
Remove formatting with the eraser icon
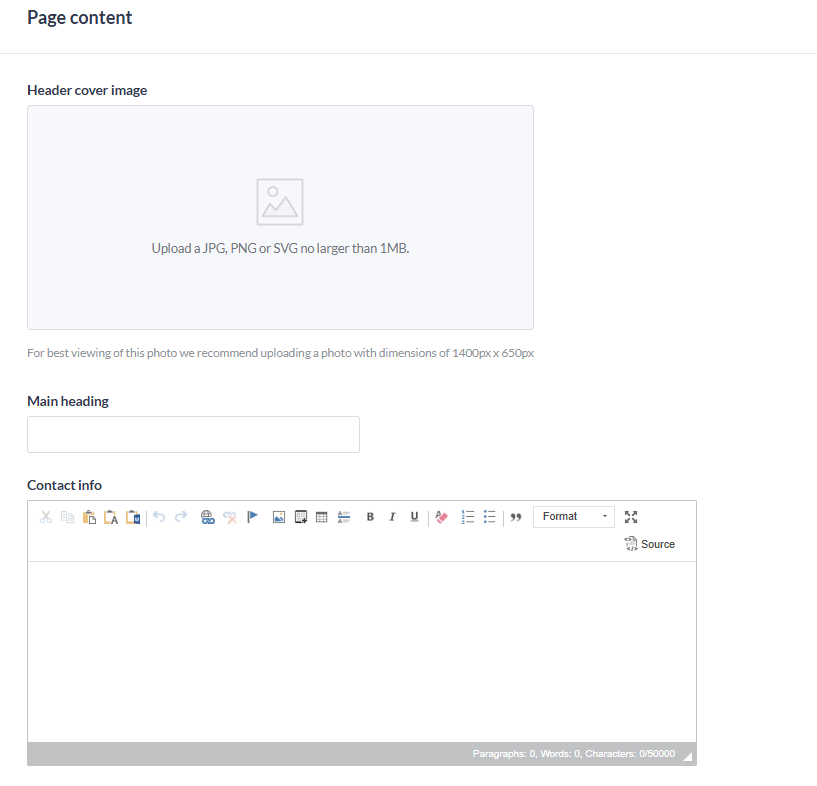(441, 517)
